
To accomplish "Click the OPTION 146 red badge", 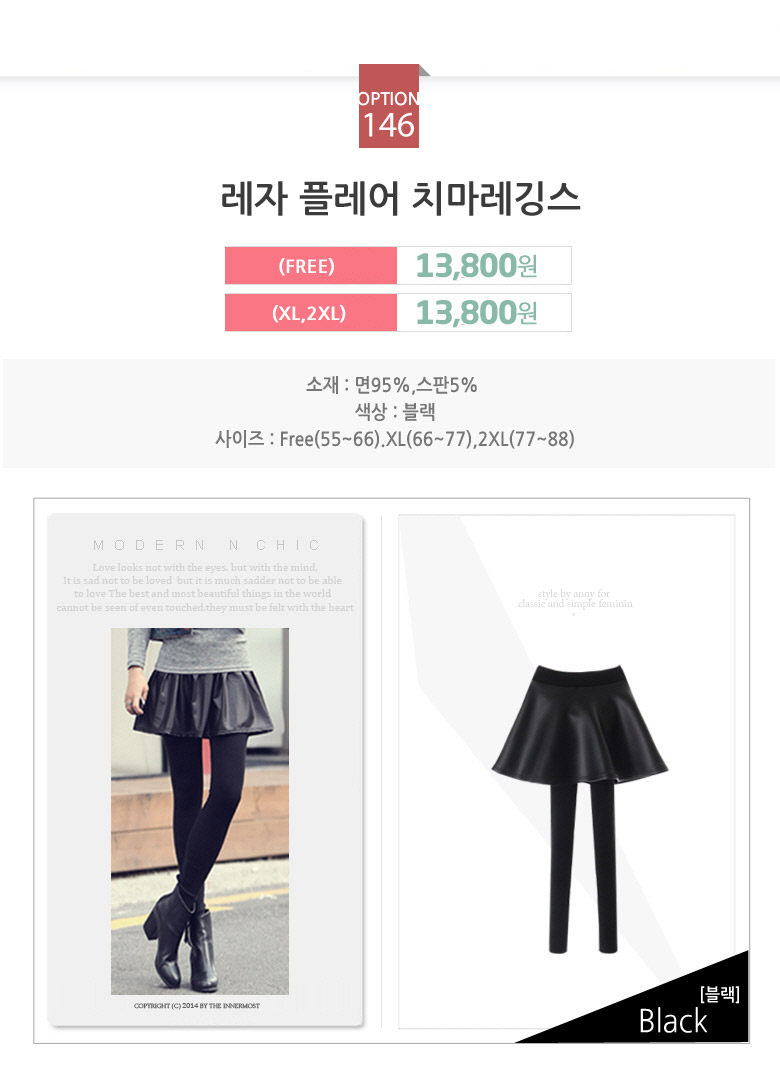I will [389, 106].
